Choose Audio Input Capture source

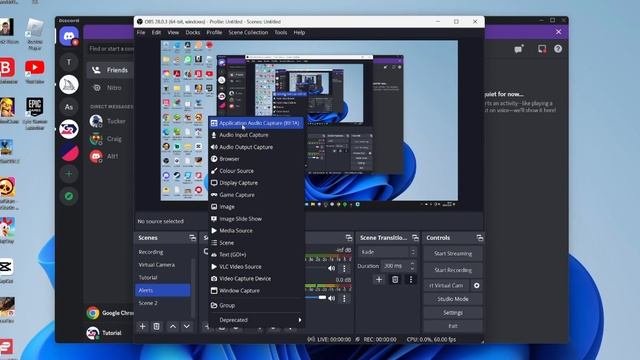pyautogui.click(x=256, y=135)
